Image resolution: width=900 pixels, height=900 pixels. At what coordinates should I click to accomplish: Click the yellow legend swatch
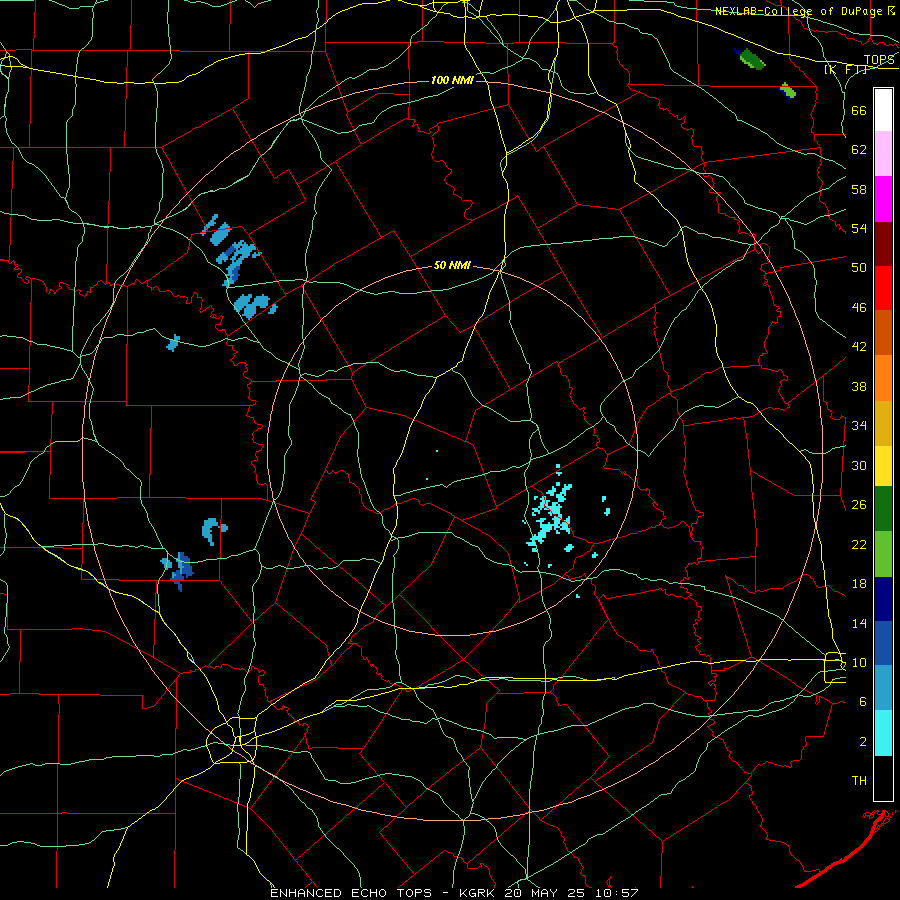coord(883,466)
